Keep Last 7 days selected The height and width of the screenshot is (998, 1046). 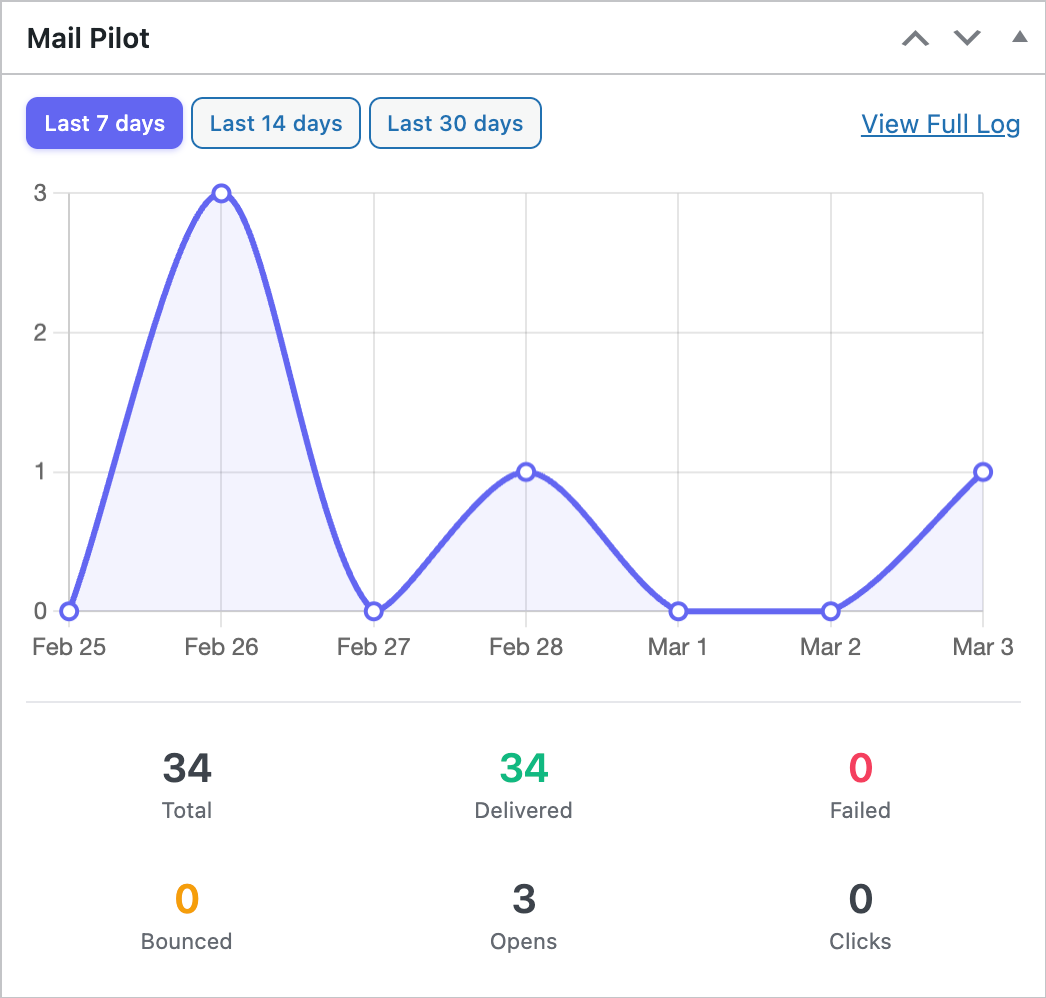click(x=104, y=123)
